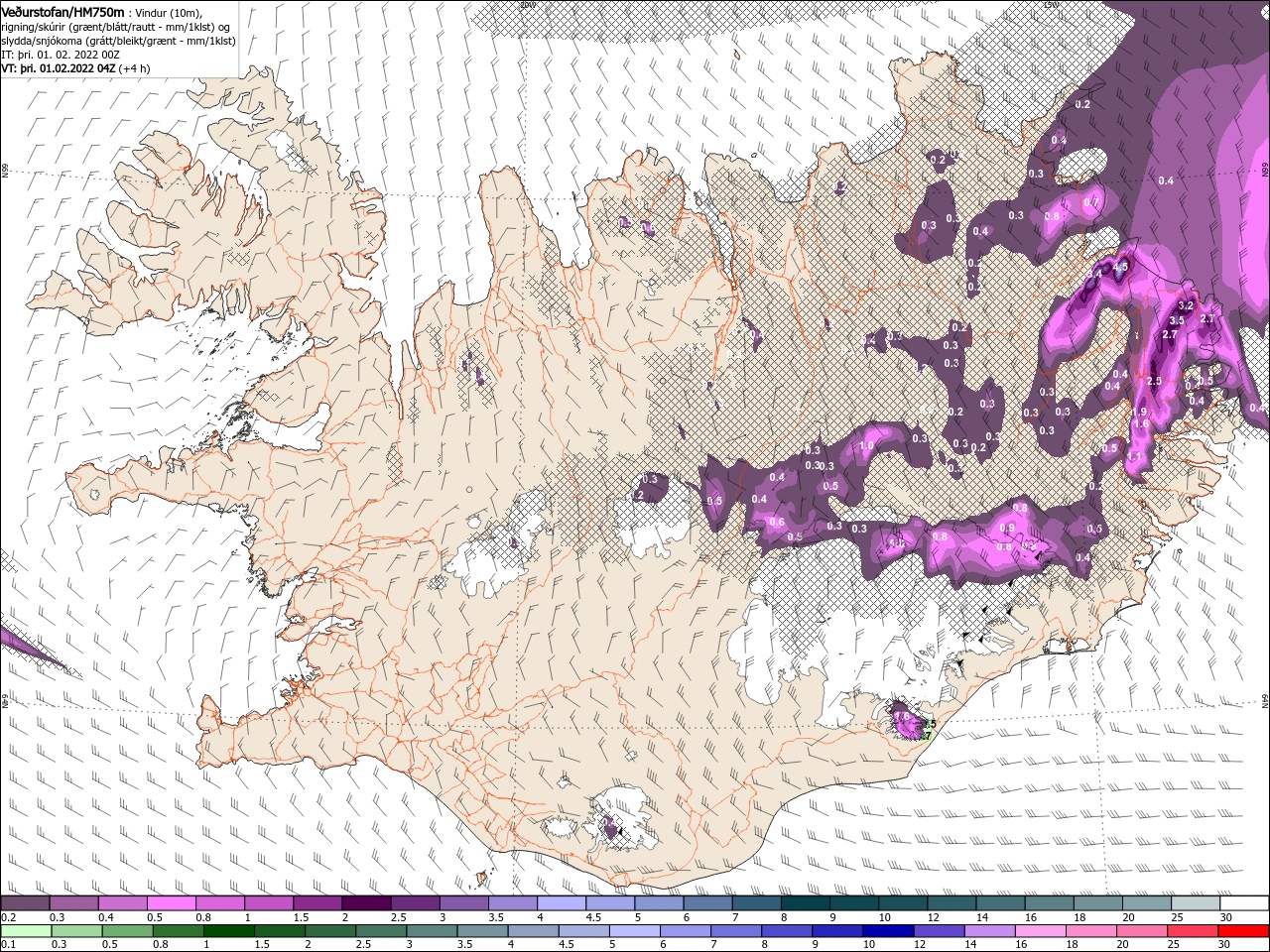Screen dimensions: 1270x952
Task: Pick the rain legend swatch between 14 and 16
Action: [x=990, y=931]
